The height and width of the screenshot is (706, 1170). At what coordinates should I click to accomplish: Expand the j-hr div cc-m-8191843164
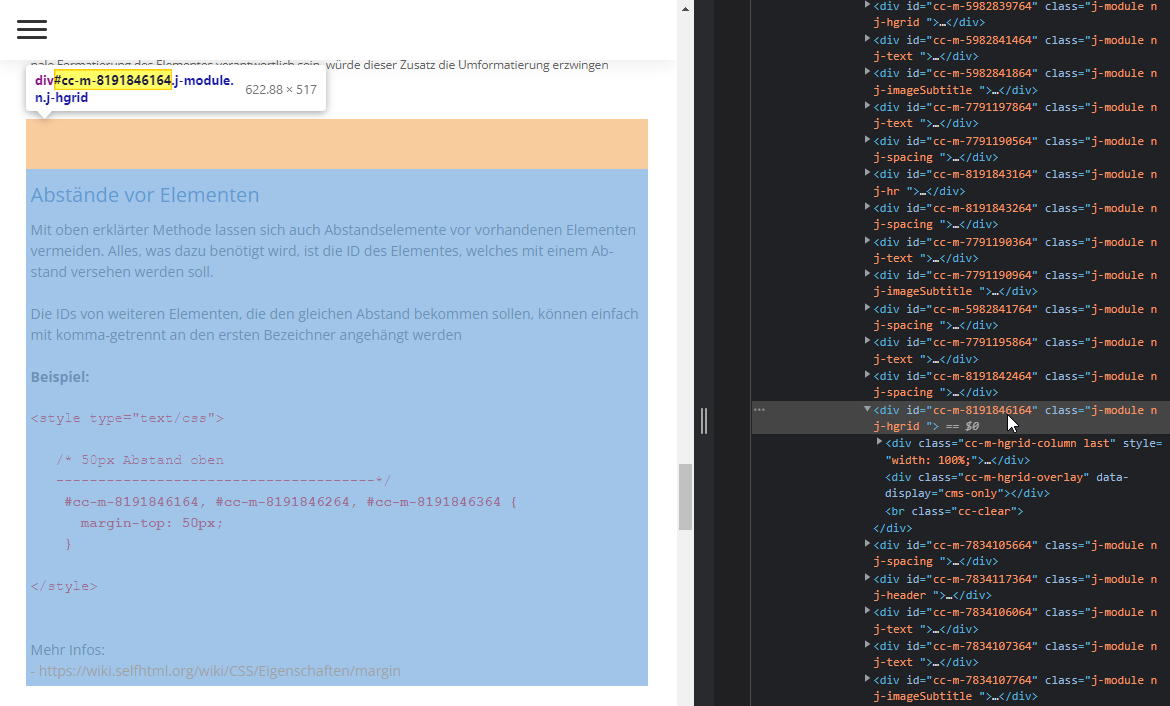tap(868, 174)
